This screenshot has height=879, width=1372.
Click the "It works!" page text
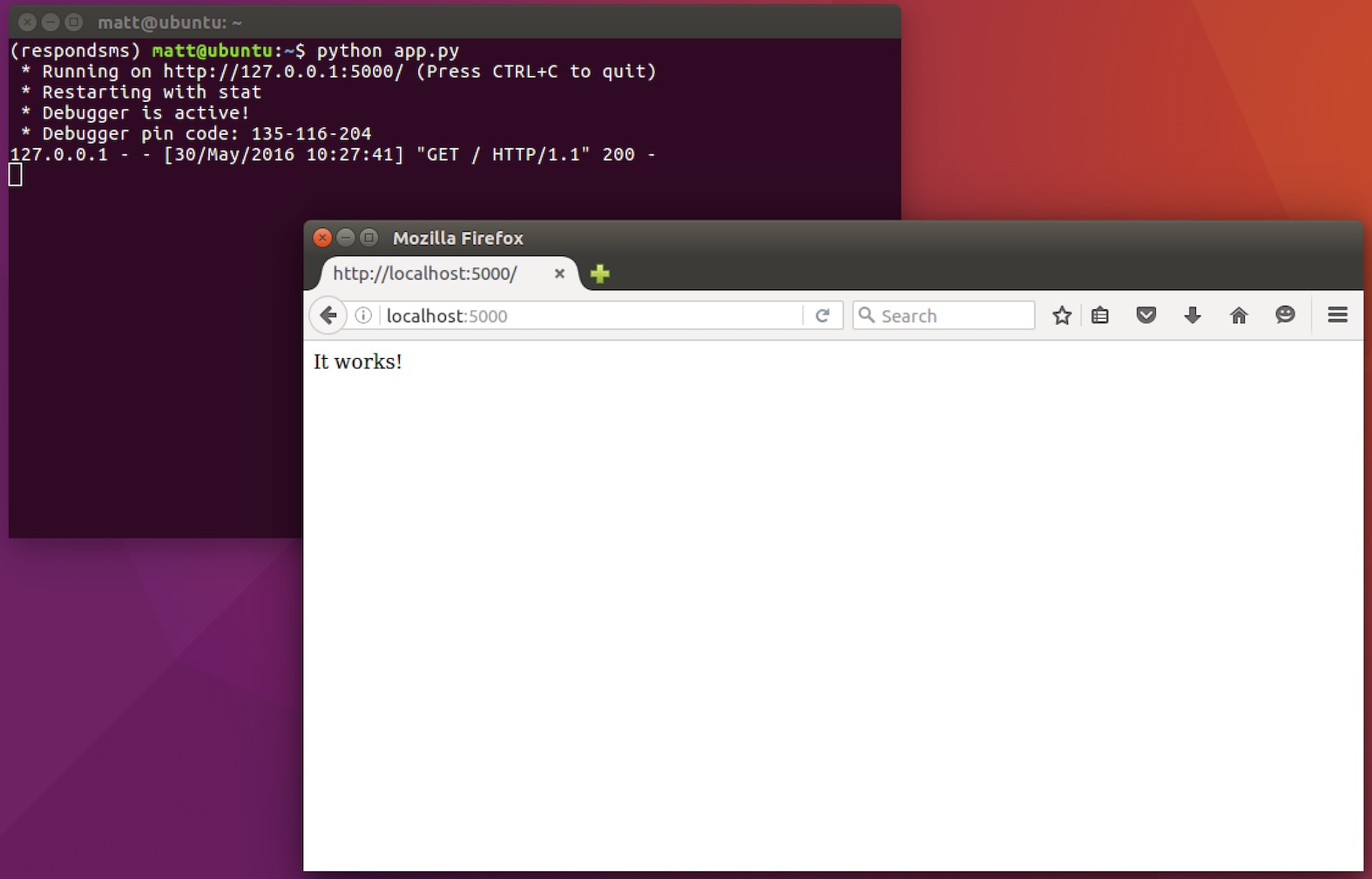tap(358, 362)
